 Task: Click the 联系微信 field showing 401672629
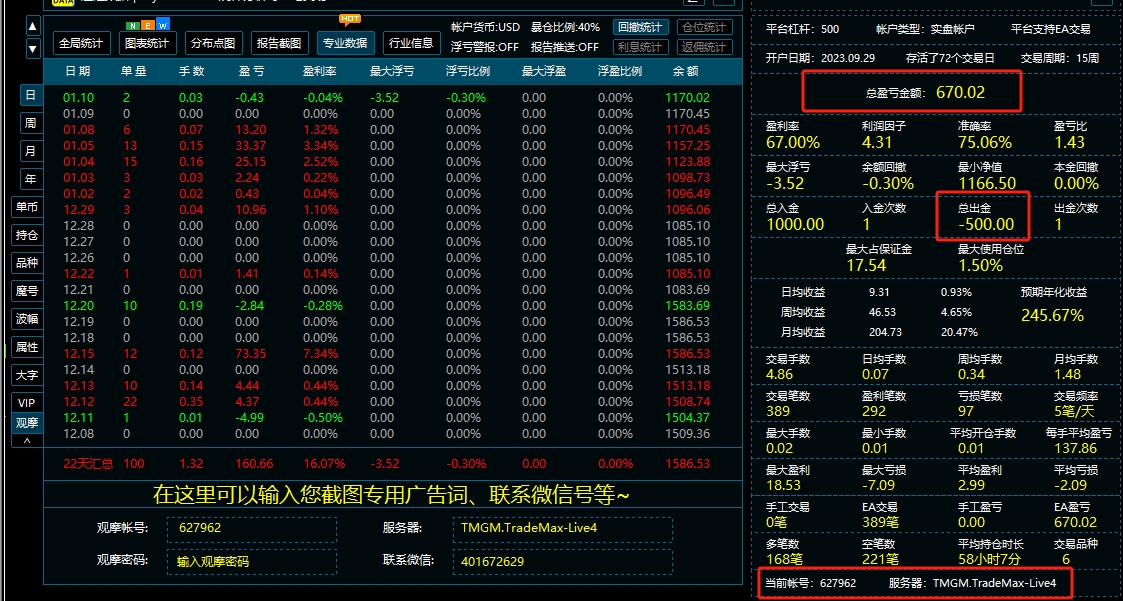tap(562, 562)
